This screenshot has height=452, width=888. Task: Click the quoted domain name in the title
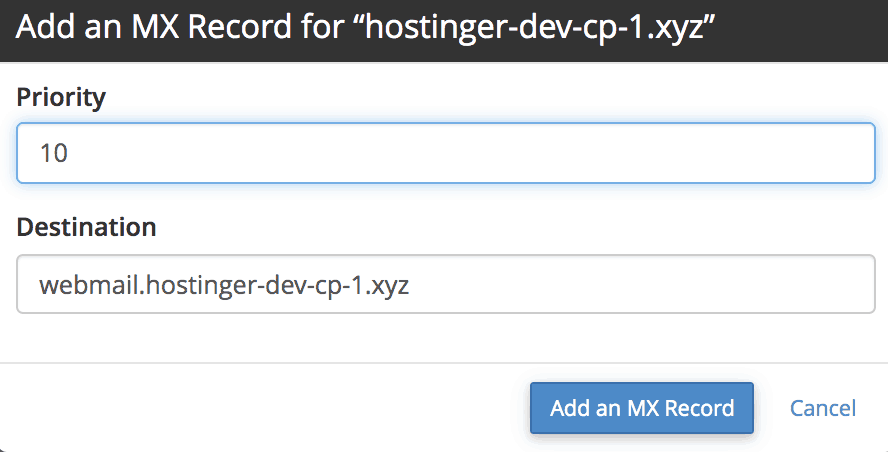tap(542, 27)
